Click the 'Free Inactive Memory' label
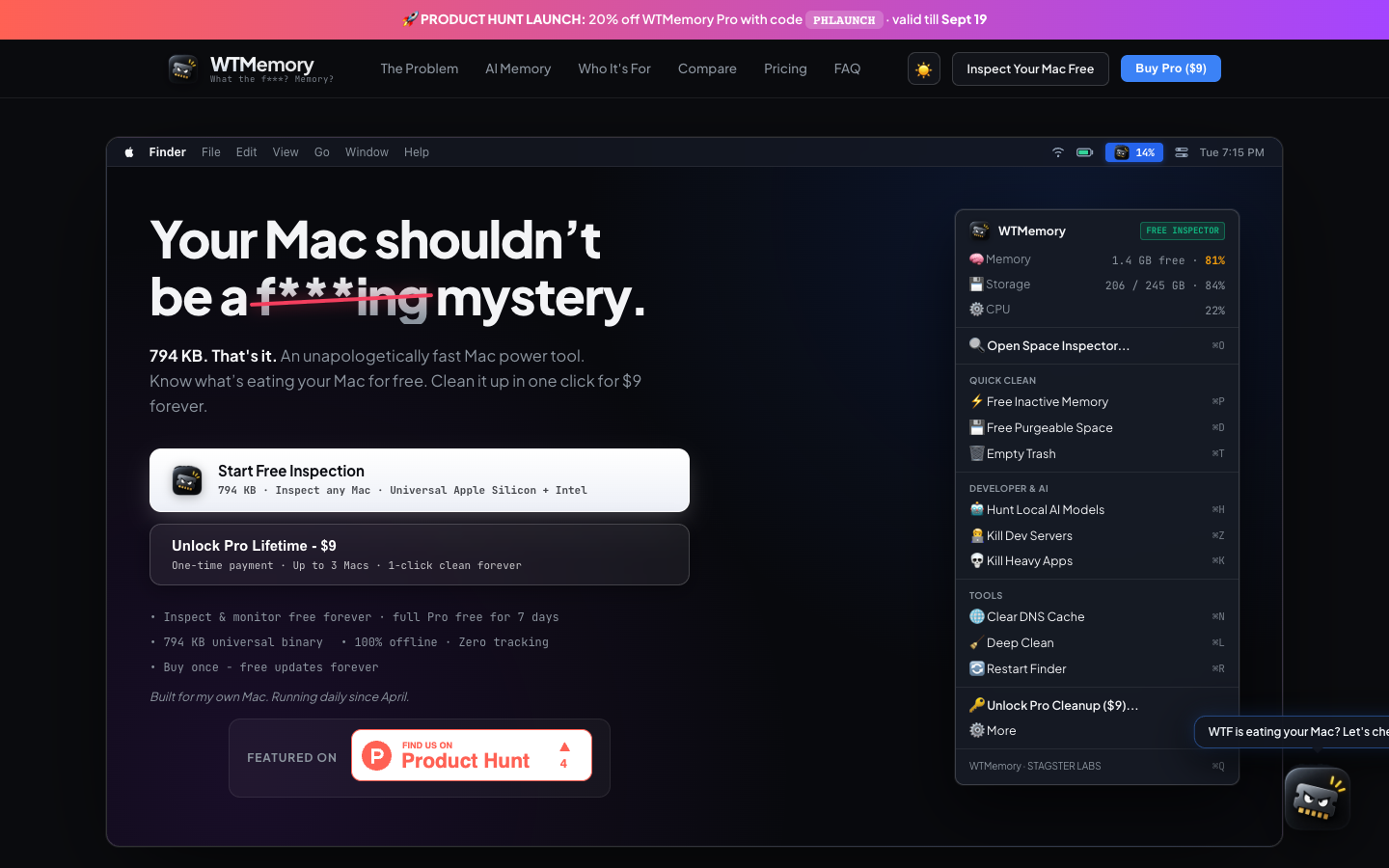This screenshot has height=868, width=1389. [x=1048, y=401]
